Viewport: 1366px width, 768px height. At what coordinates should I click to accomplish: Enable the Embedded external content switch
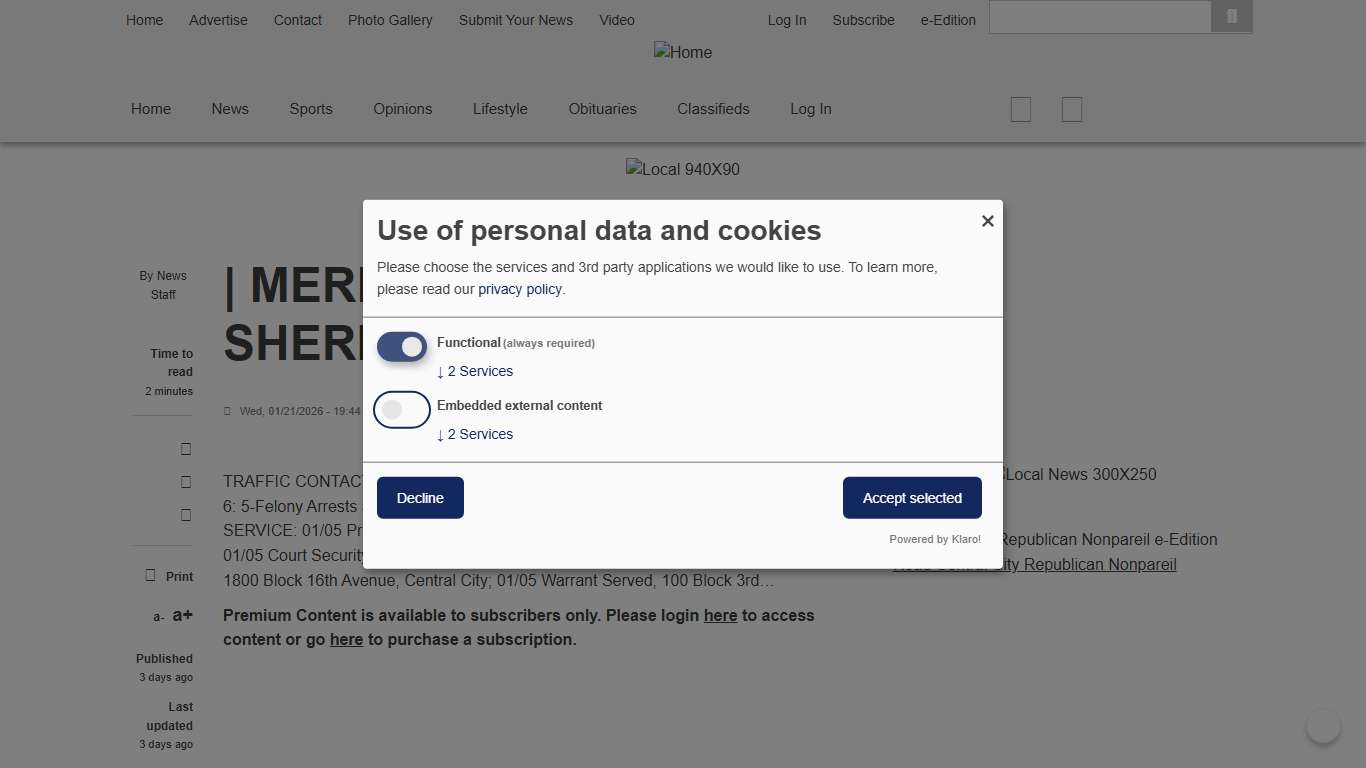(x=402, y=410)
